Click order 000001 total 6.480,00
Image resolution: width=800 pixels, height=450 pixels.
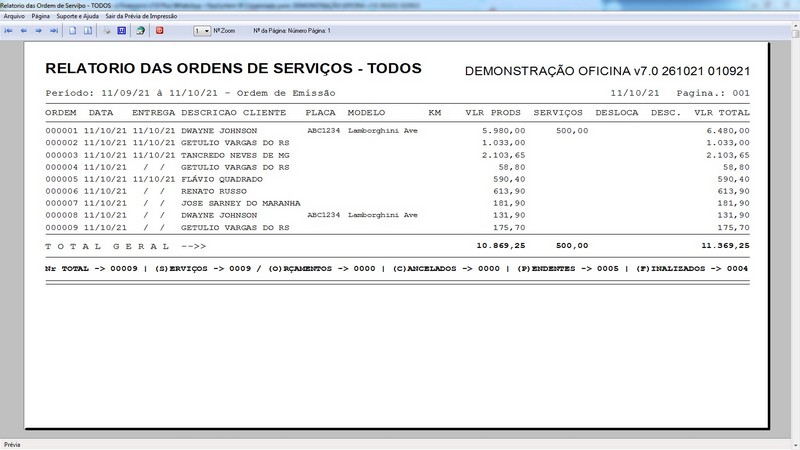[x=728, y=131]
